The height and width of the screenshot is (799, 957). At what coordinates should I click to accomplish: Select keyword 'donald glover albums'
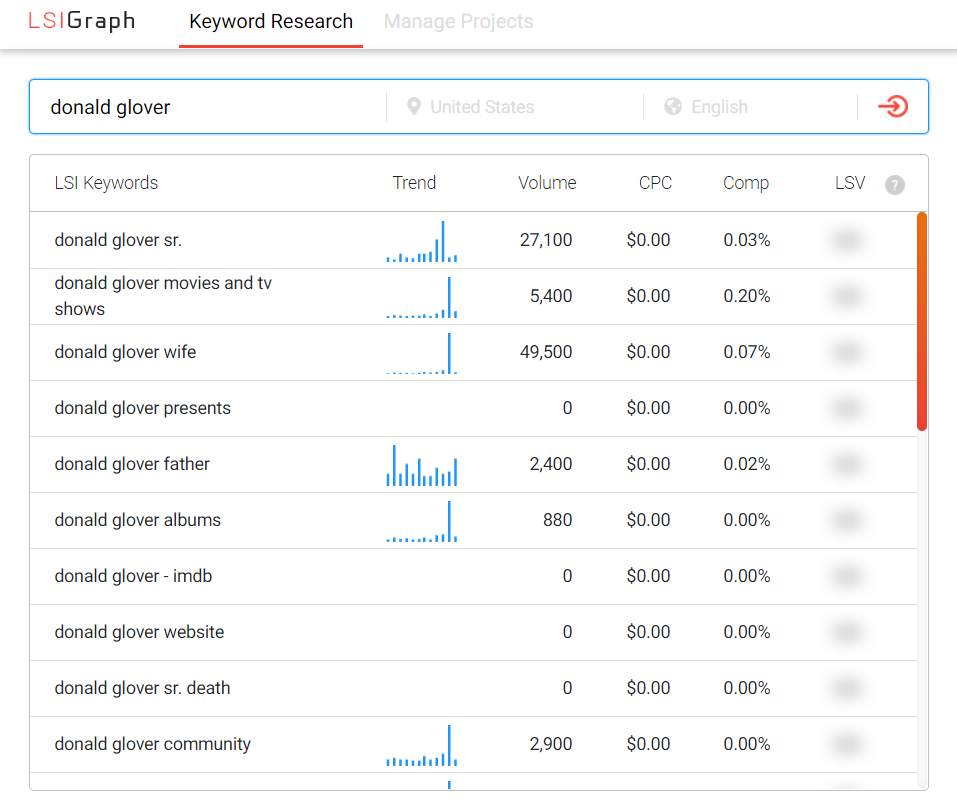[x=137, y=520]
